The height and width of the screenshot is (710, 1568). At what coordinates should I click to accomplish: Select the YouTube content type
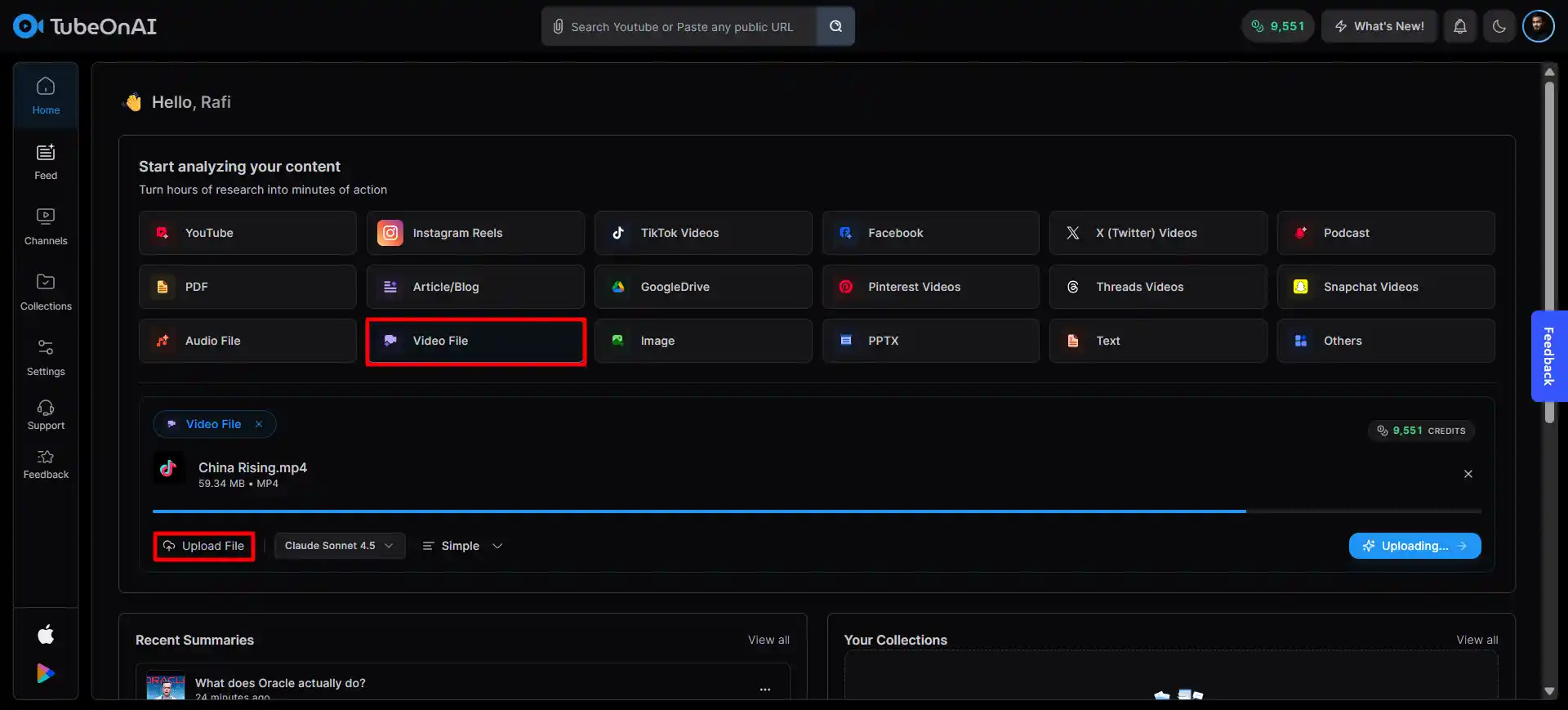(247, 233)
